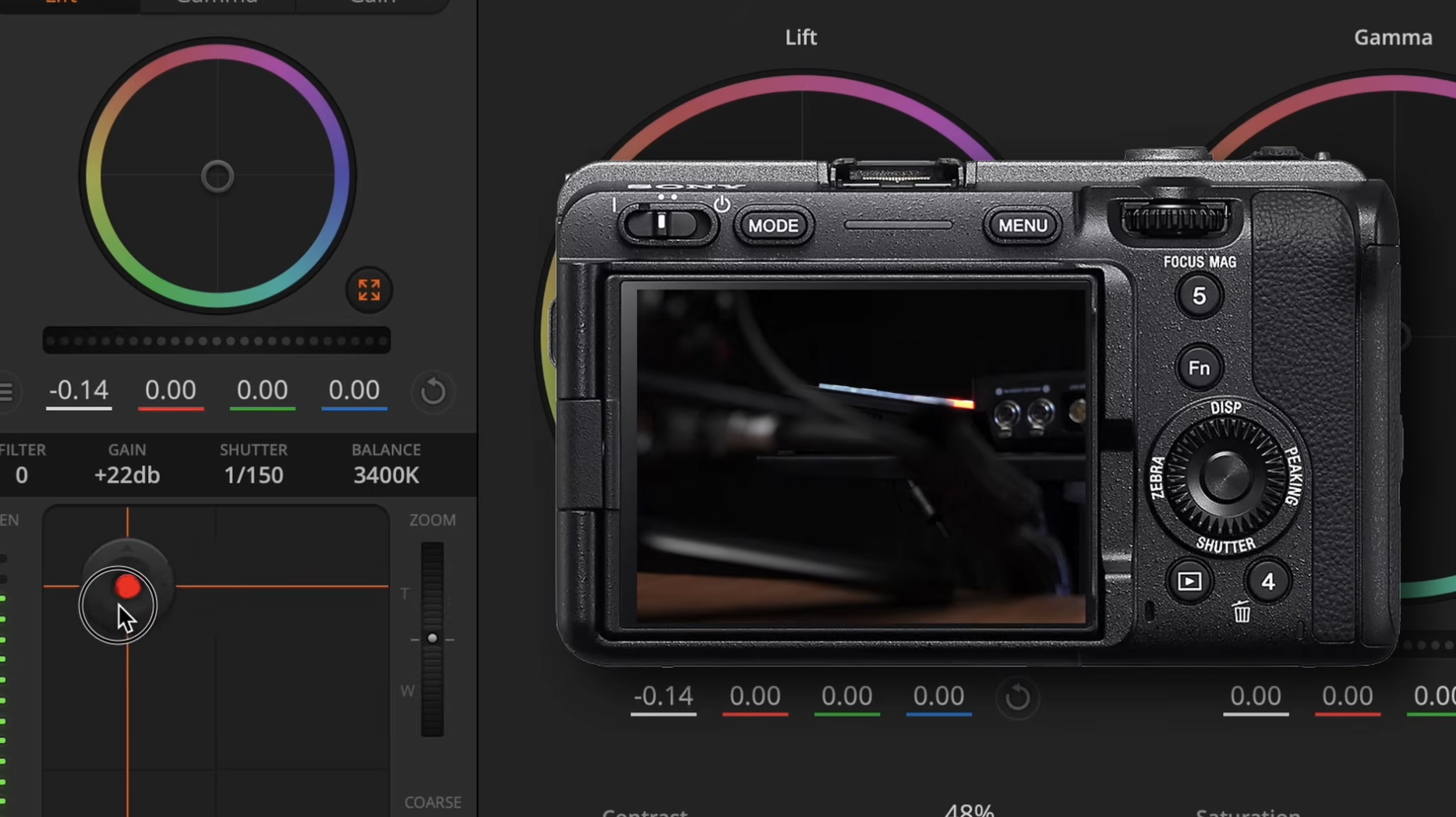Expand the Lift color wheel to fullscreen
1456x817 pixels.
[369, 289]
